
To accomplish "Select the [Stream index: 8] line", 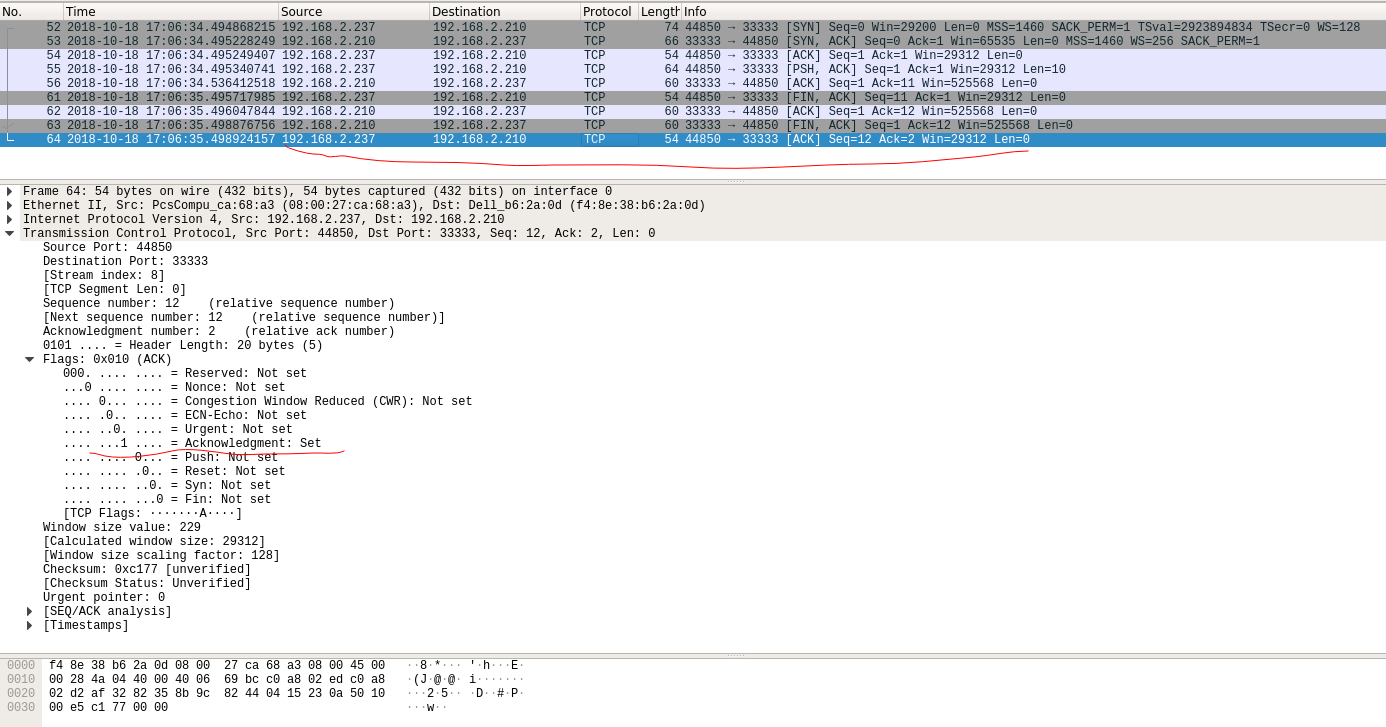I will (x=104, y=276).
